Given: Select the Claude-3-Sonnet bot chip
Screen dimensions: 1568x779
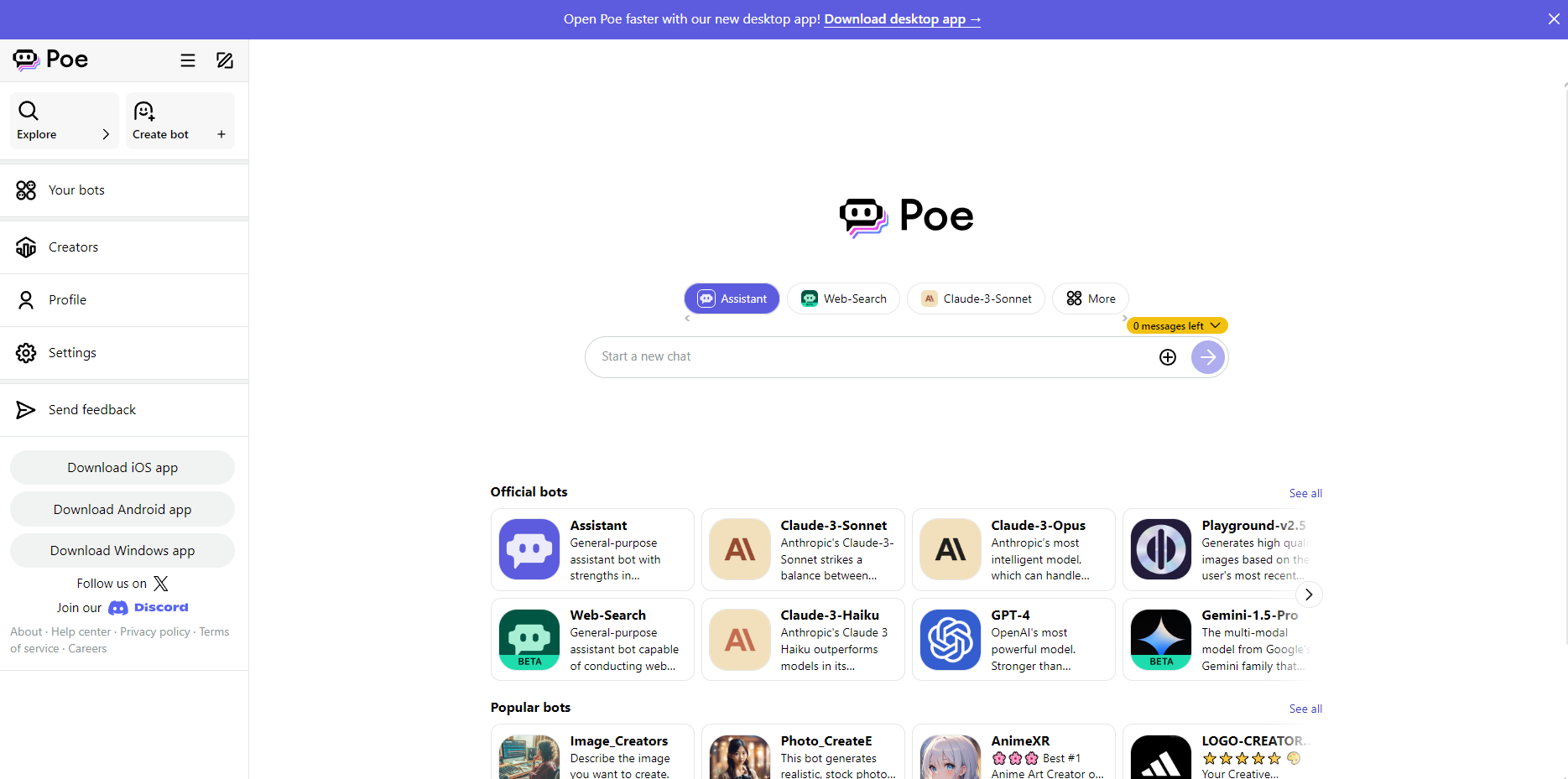Looking at the screenshot, I should [x=976, y=299].
